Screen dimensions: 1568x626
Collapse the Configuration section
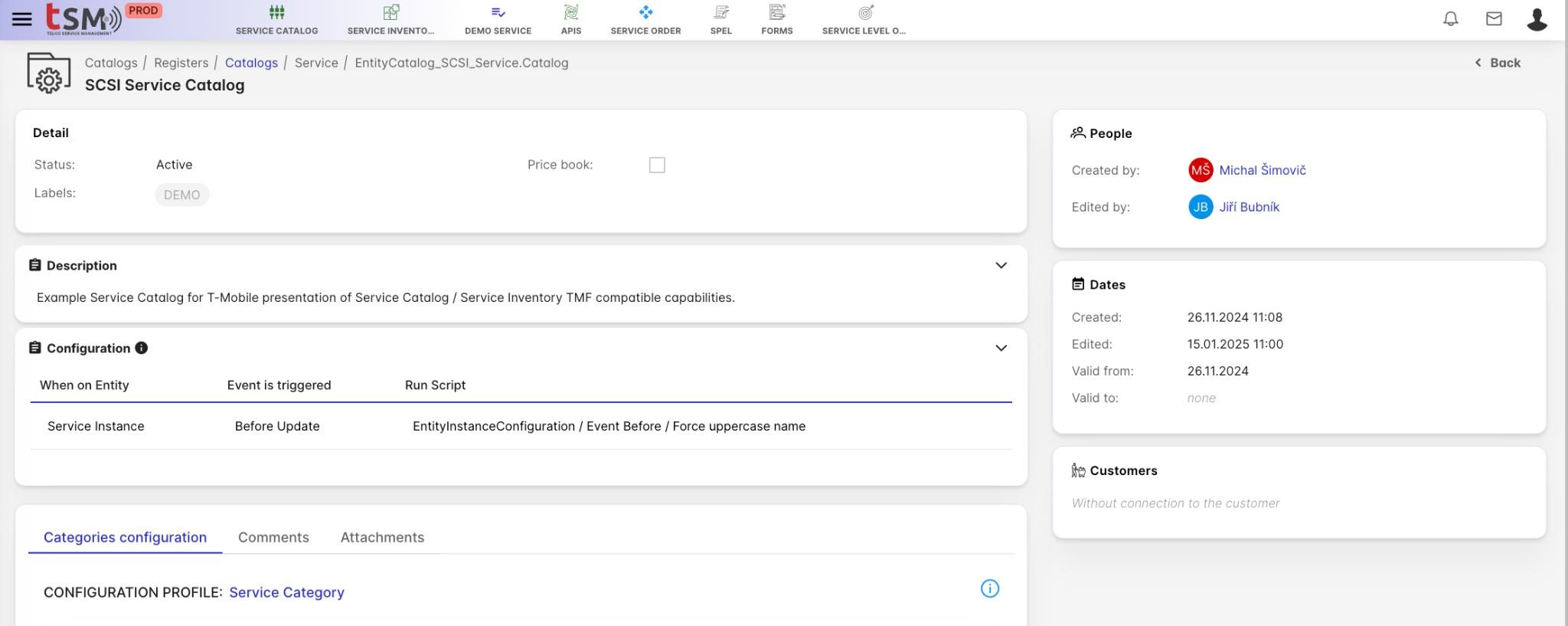coord(1001,348)
